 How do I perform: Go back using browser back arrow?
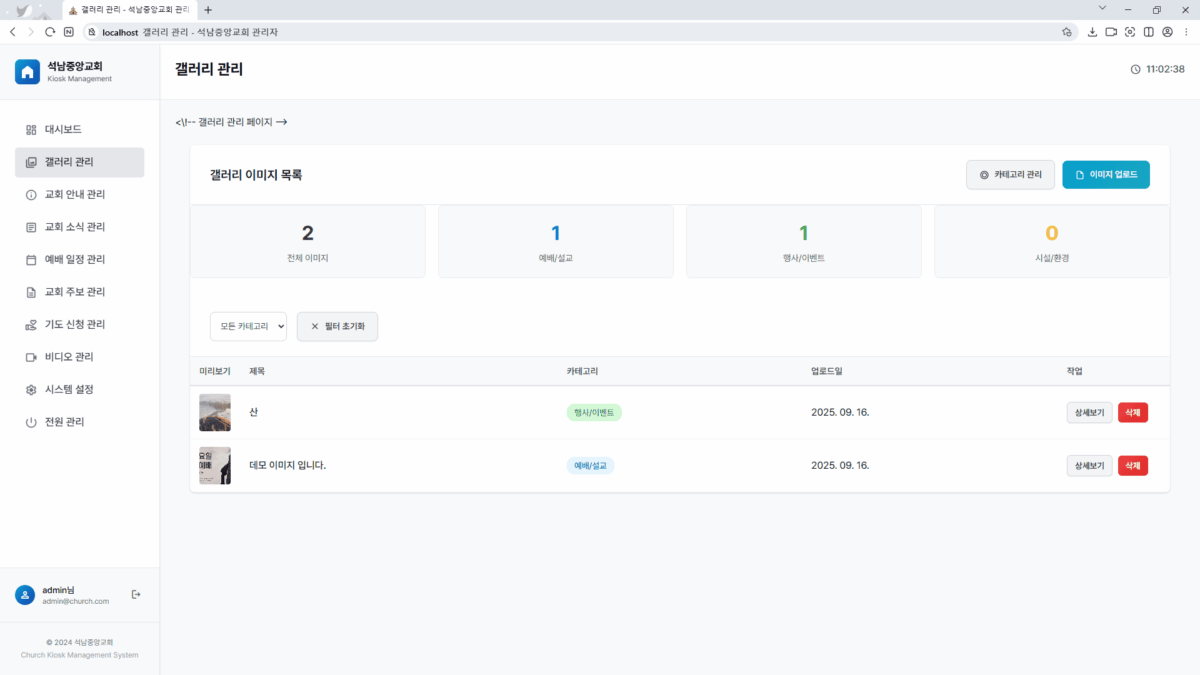12,32
